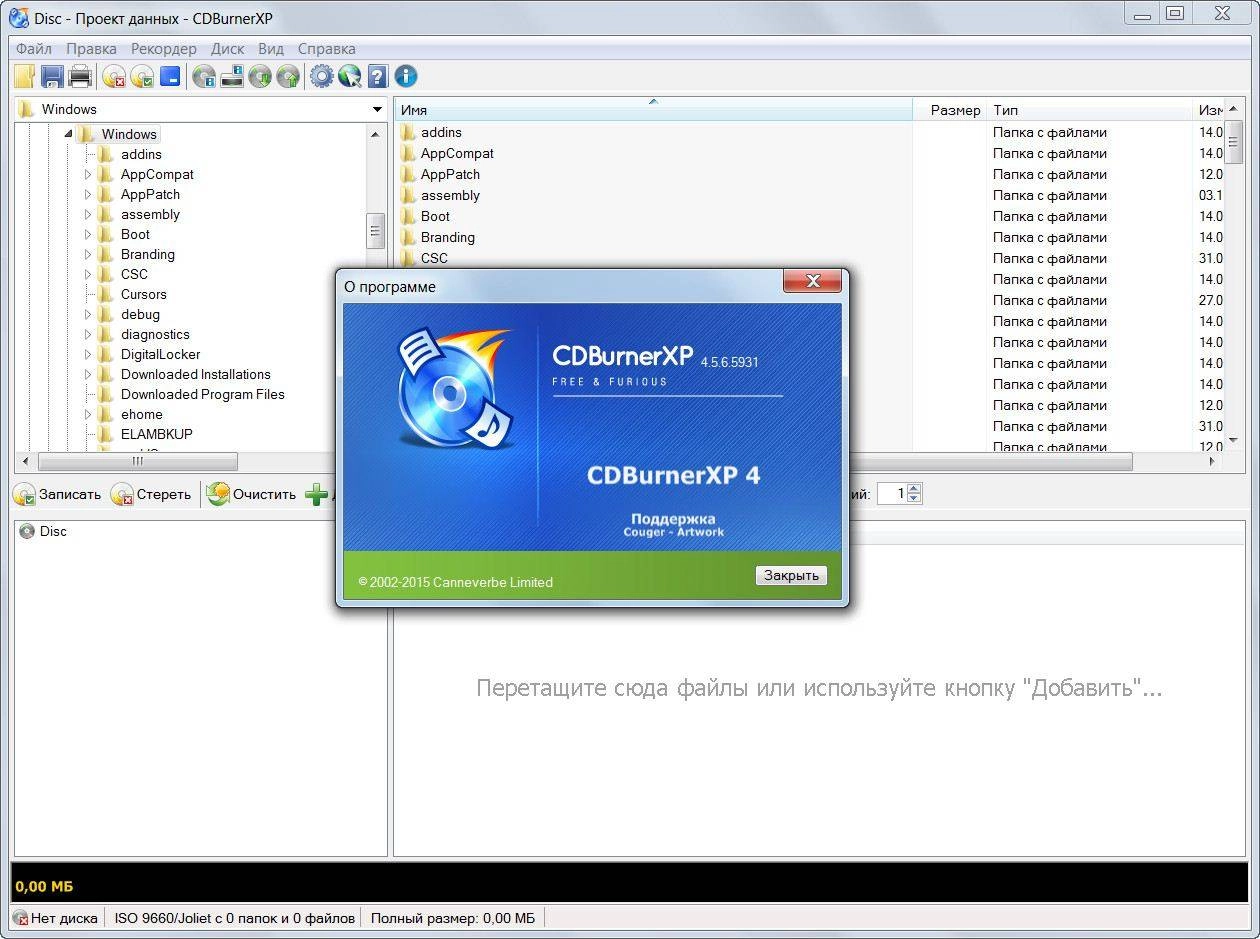Image resolution: width=1260 pixels, height=939 pixels.
Task: Sort by the Имя column header
Action: click(x=654, y=110)
